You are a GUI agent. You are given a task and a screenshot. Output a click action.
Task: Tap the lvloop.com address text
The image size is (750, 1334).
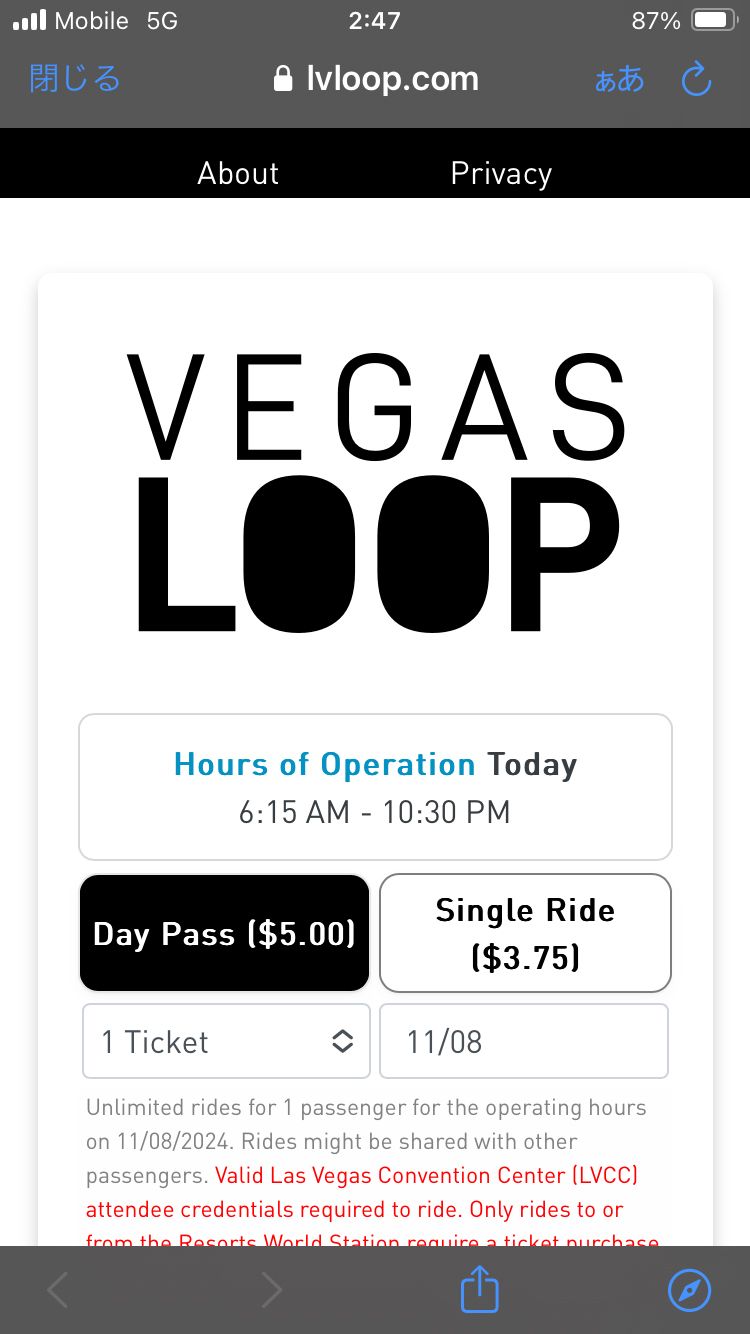(392, 79)
